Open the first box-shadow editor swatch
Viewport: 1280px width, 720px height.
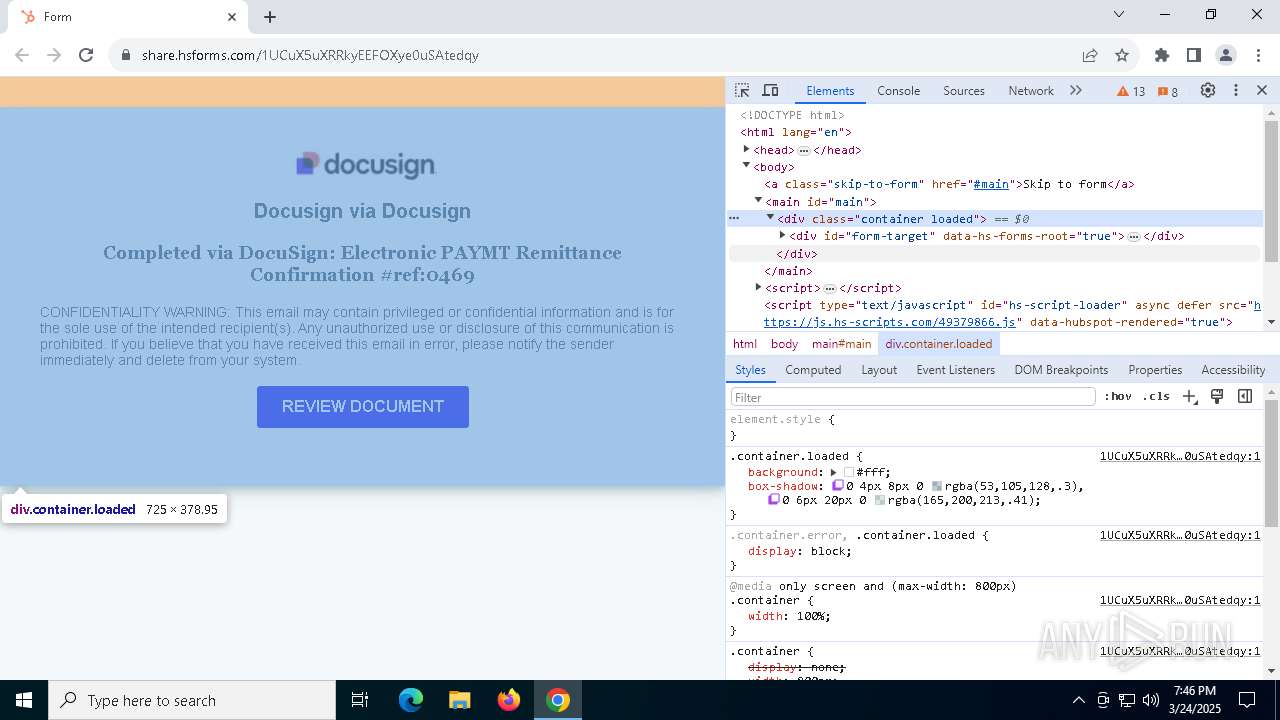tap(838, 486)
